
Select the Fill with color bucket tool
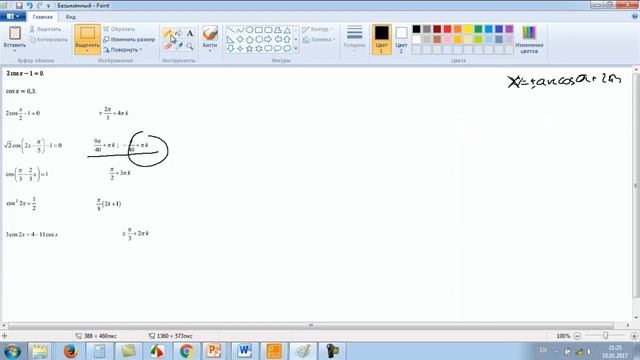[x=179, y=33]
